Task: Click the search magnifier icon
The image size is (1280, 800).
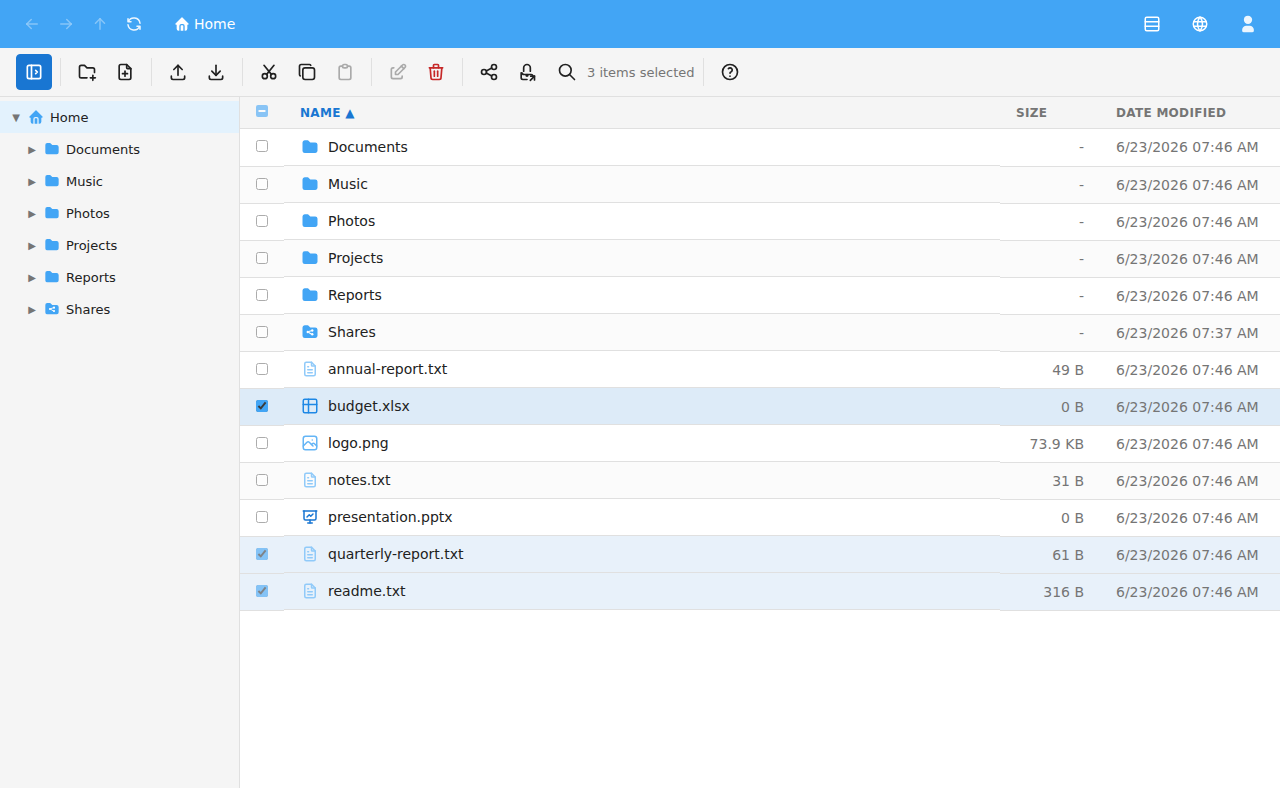Action: 567,72
